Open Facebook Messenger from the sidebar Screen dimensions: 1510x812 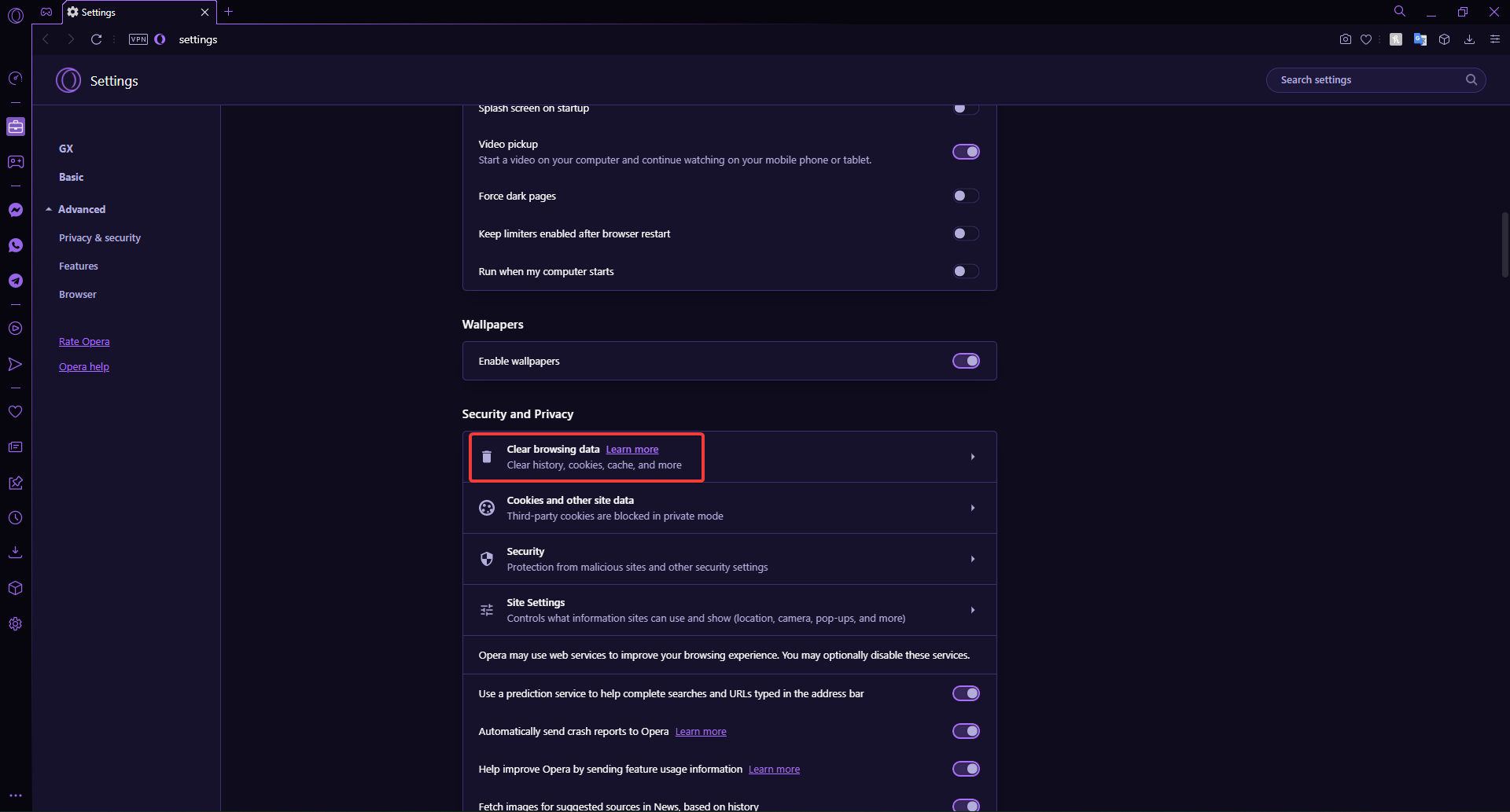click(16, 210)
